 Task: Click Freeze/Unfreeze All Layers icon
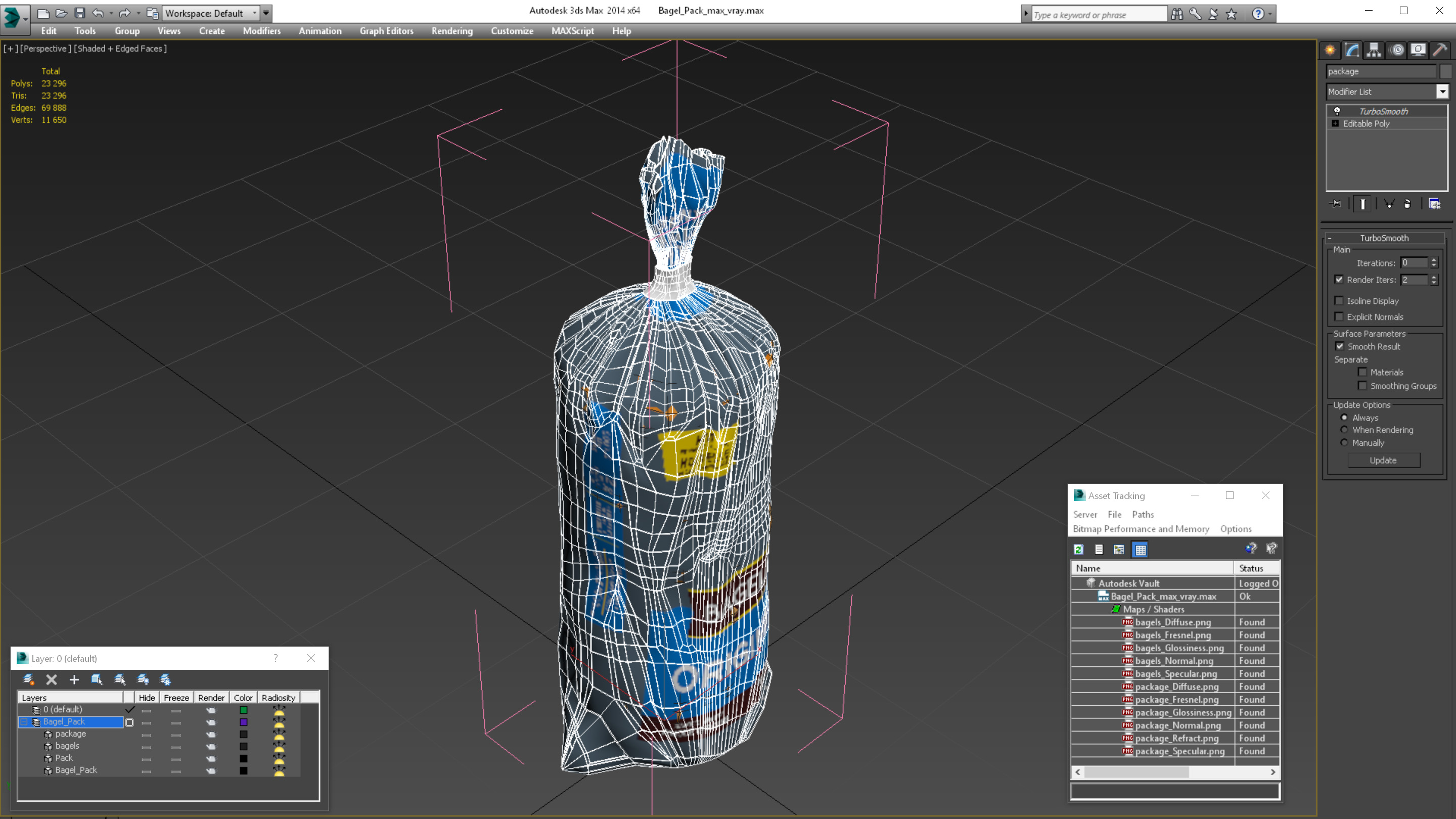point(165,679)
